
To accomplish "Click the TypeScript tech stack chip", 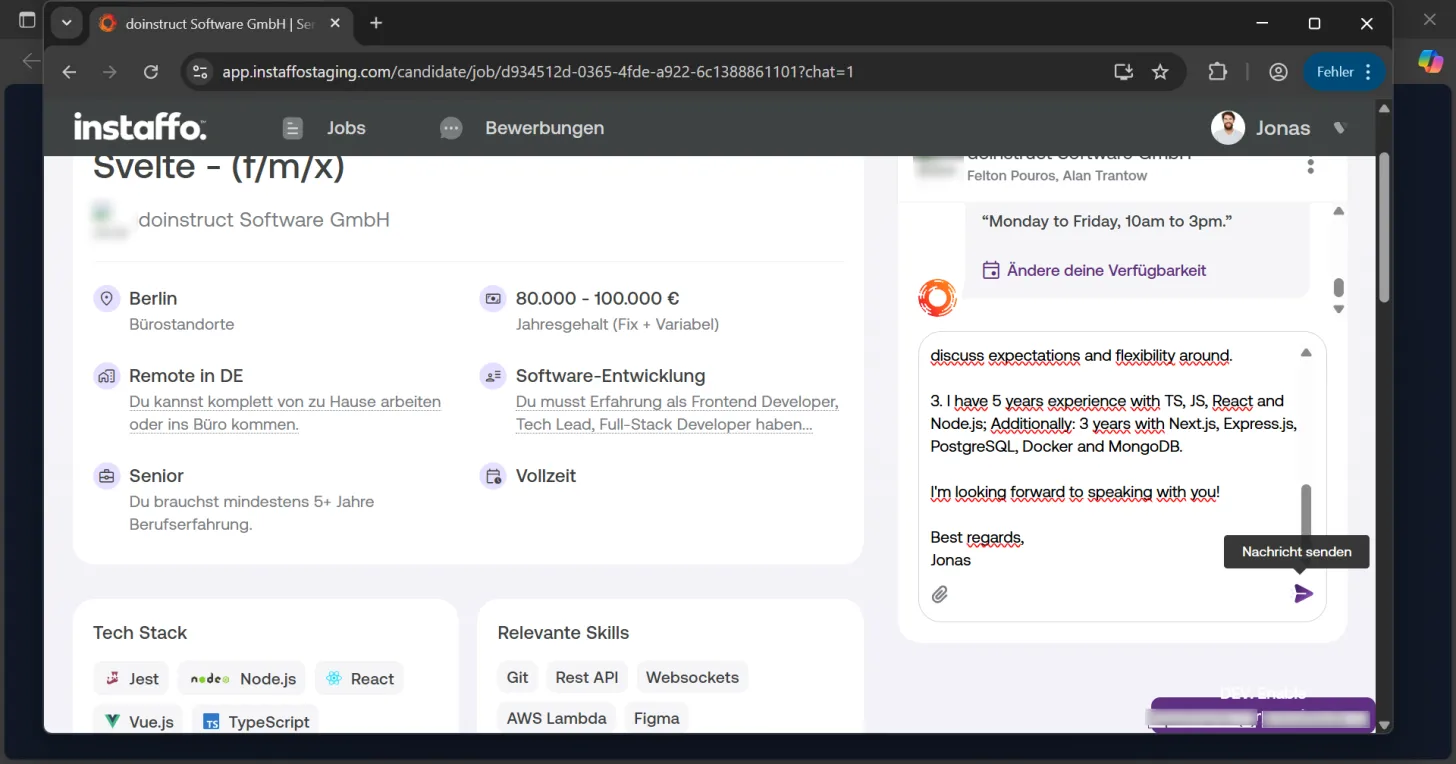I will [256, 721].
